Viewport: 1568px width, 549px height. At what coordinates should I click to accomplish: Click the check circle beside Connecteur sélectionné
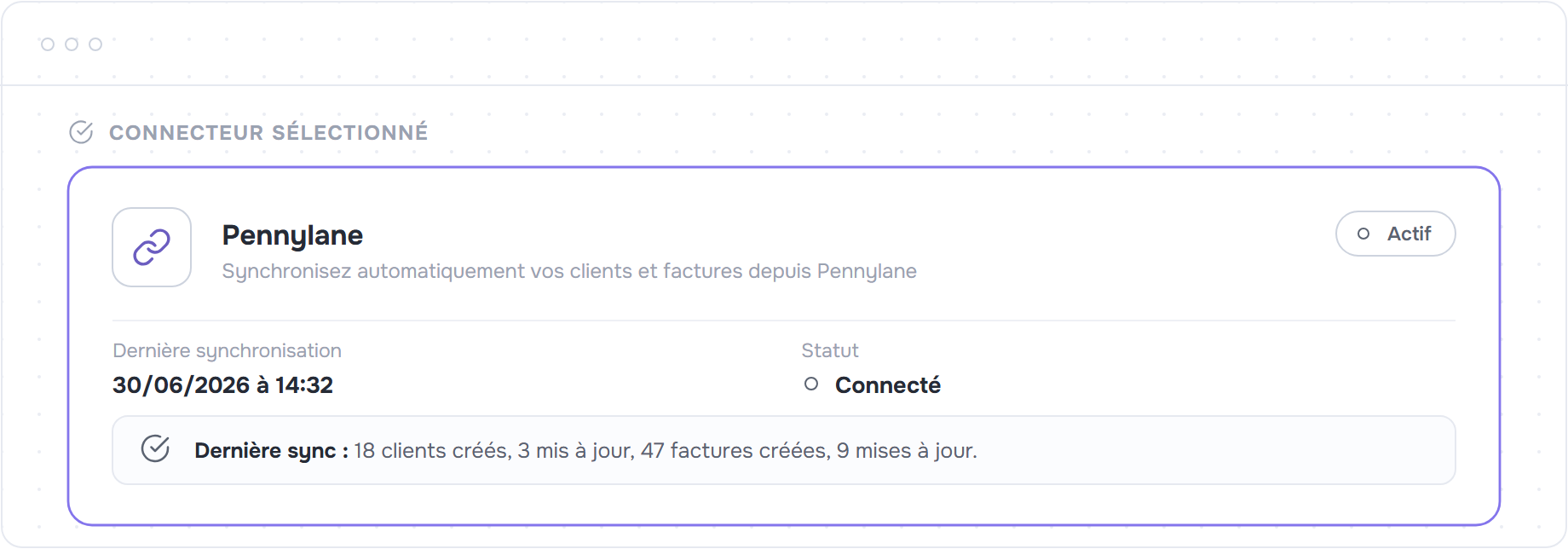[81, 132]
